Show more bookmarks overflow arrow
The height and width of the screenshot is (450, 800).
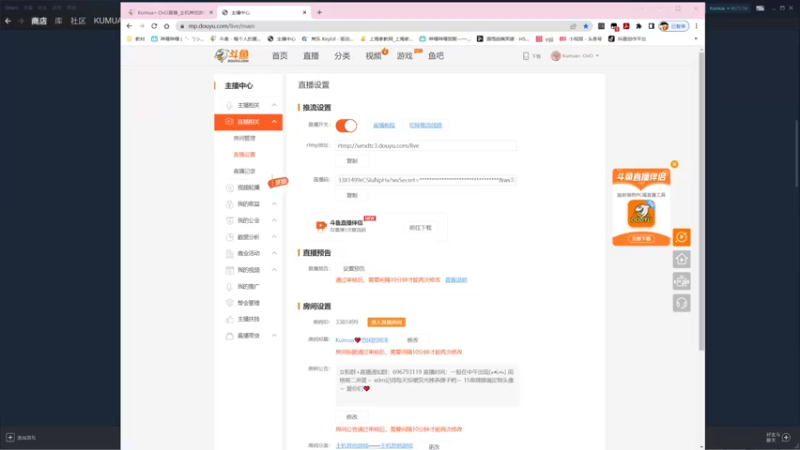pos(696,39)
